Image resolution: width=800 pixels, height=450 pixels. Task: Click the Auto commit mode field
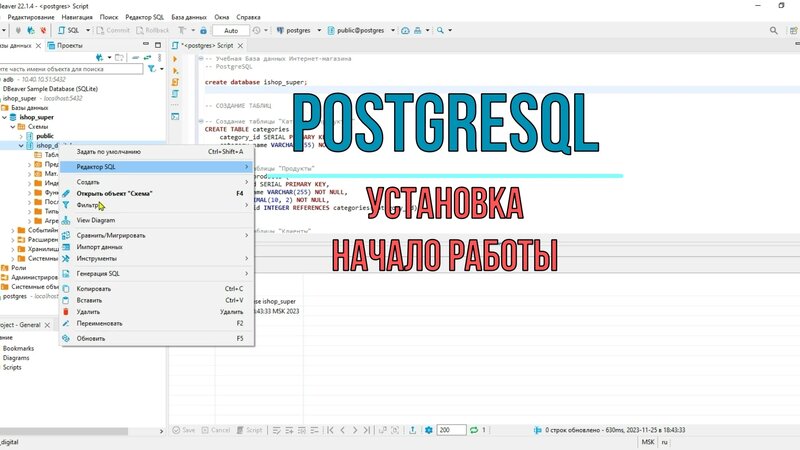point(231,31)
